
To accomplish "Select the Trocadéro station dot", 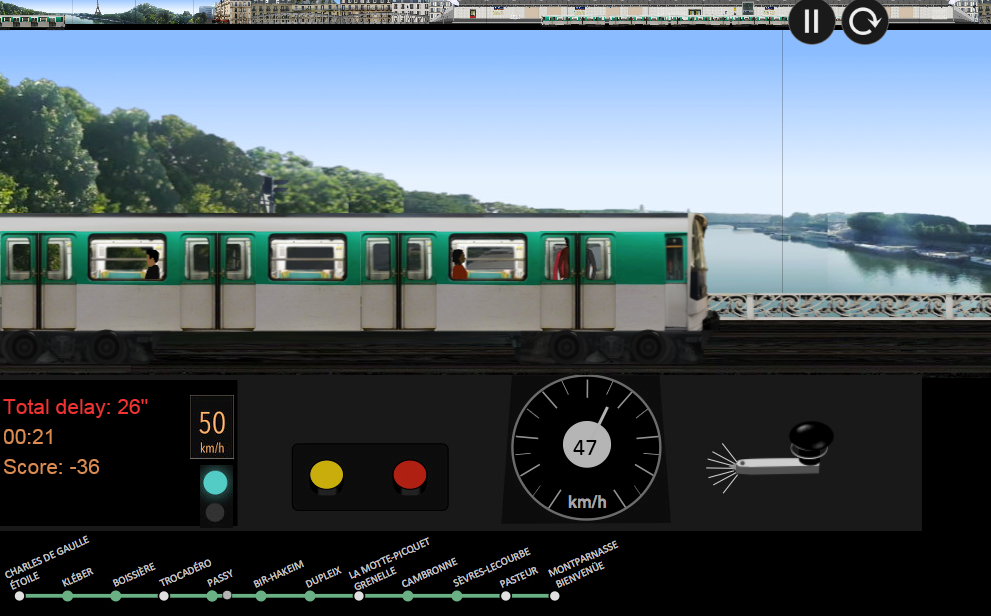I will (164, 596).
